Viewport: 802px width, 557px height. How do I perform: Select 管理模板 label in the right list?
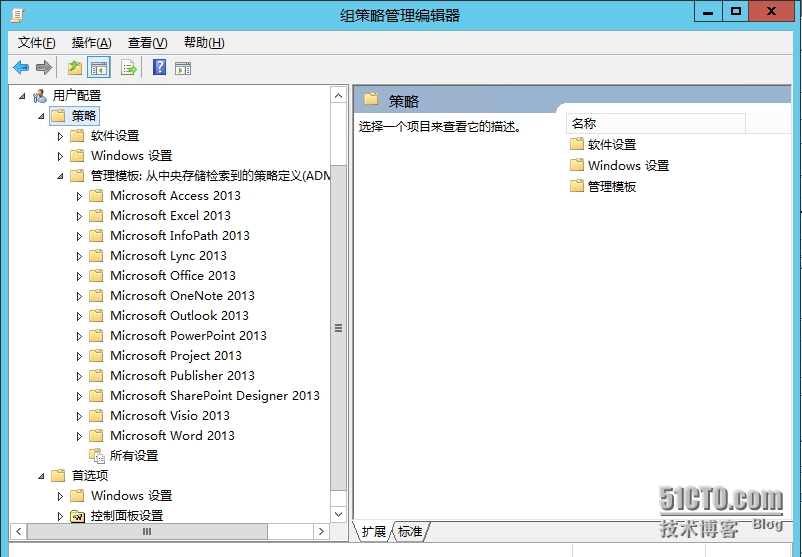click(x=612, y=186)
